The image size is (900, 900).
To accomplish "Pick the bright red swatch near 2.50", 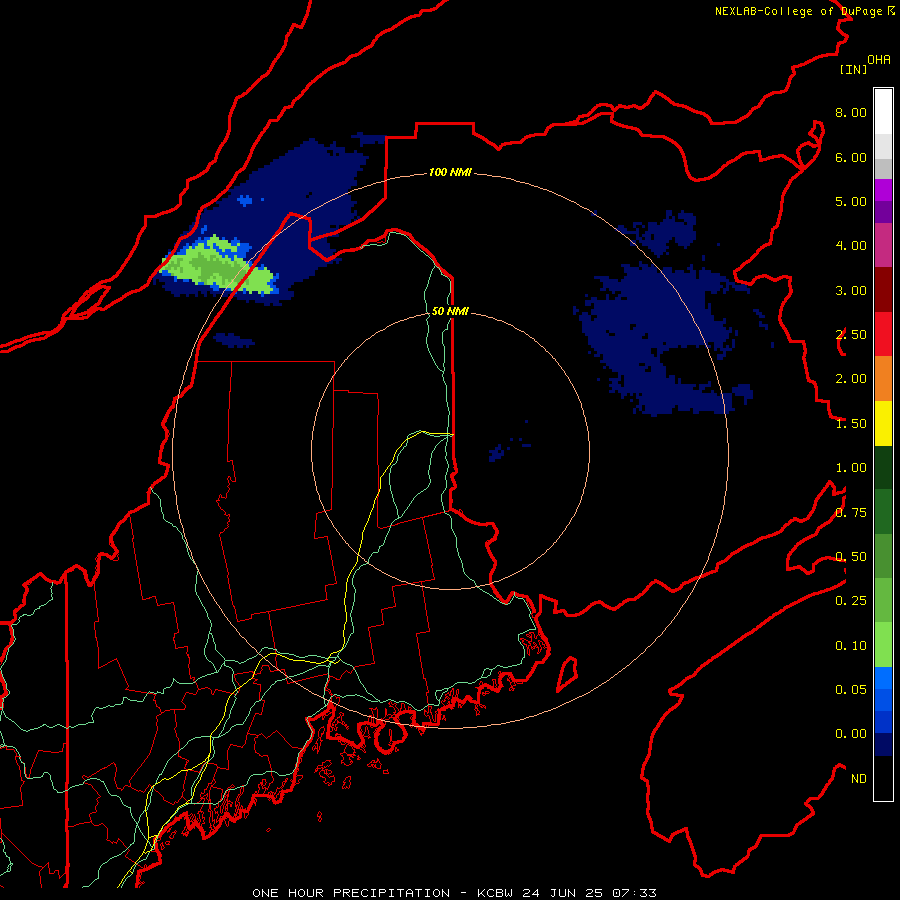I will (x=883, y=335).
